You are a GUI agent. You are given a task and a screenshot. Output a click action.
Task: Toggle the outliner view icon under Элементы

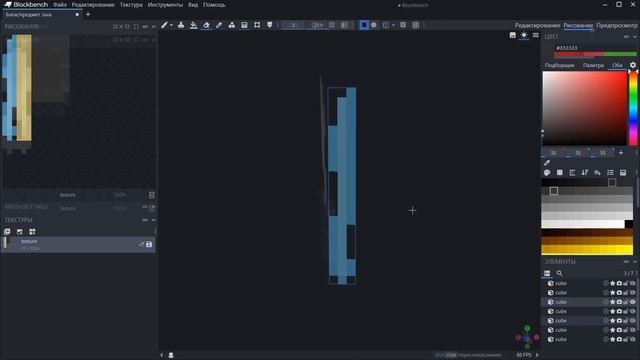tap(547, 273)
